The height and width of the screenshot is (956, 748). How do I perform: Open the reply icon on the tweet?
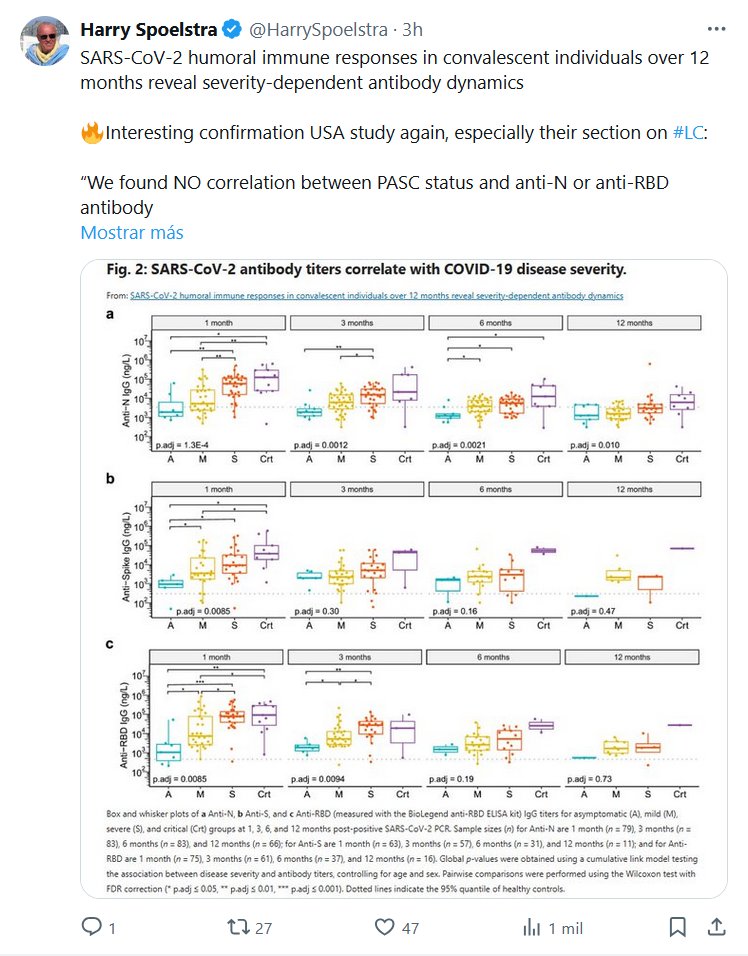tap(92, 928)
